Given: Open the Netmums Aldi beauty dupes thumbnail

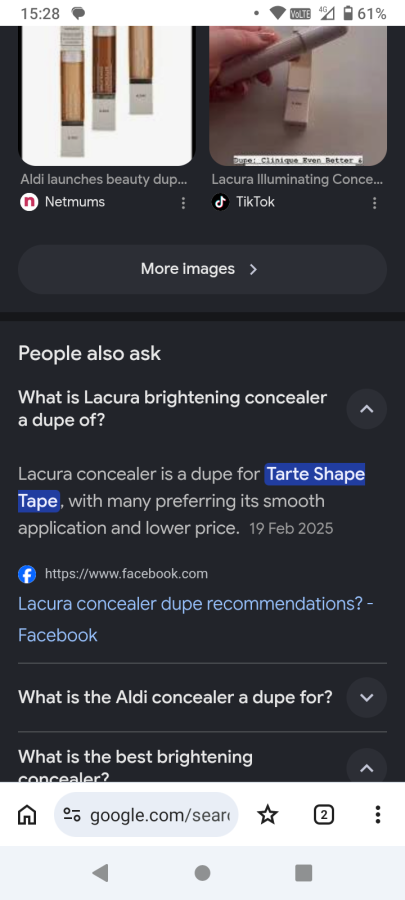Looking at the screenshot, I should [x=107, y=96].
